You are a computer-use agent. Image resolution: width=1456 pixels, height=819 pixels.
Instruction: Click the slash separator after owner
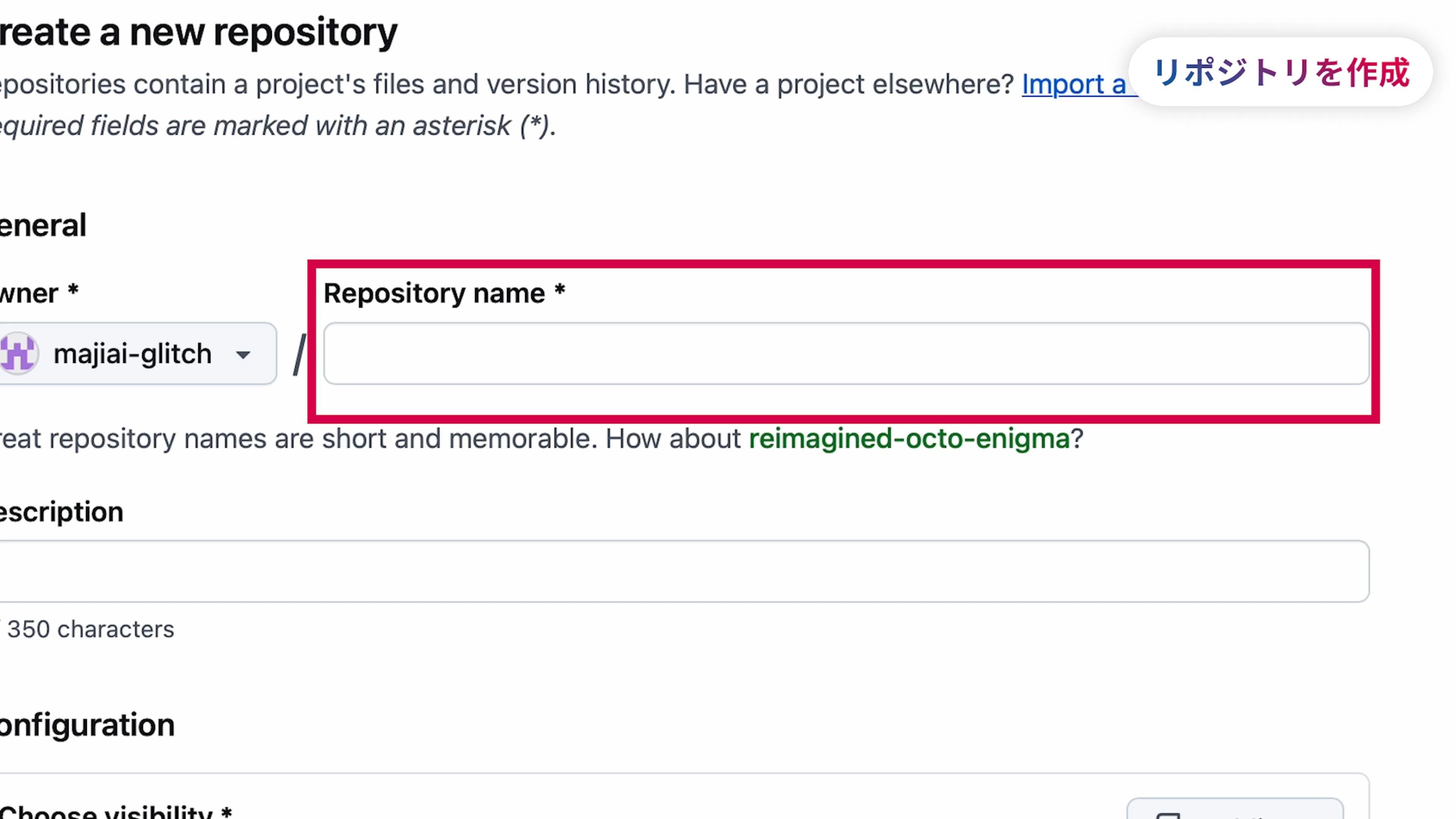[x=300, y=355]
